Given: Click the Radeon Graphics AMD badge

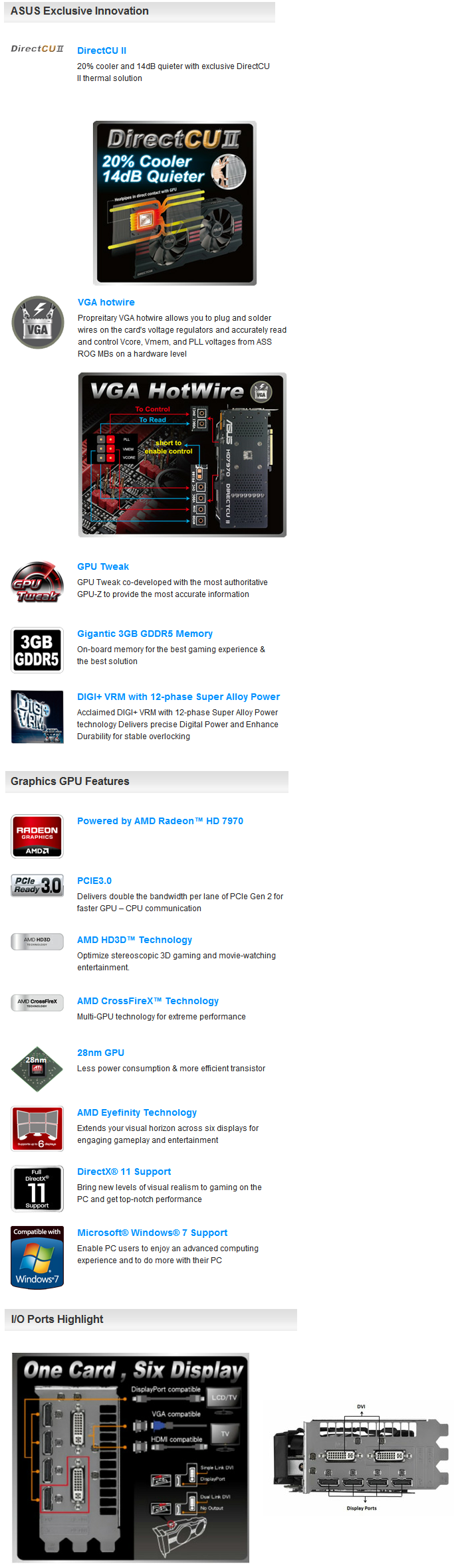Looking at the screenshot, I should [37, 836].
